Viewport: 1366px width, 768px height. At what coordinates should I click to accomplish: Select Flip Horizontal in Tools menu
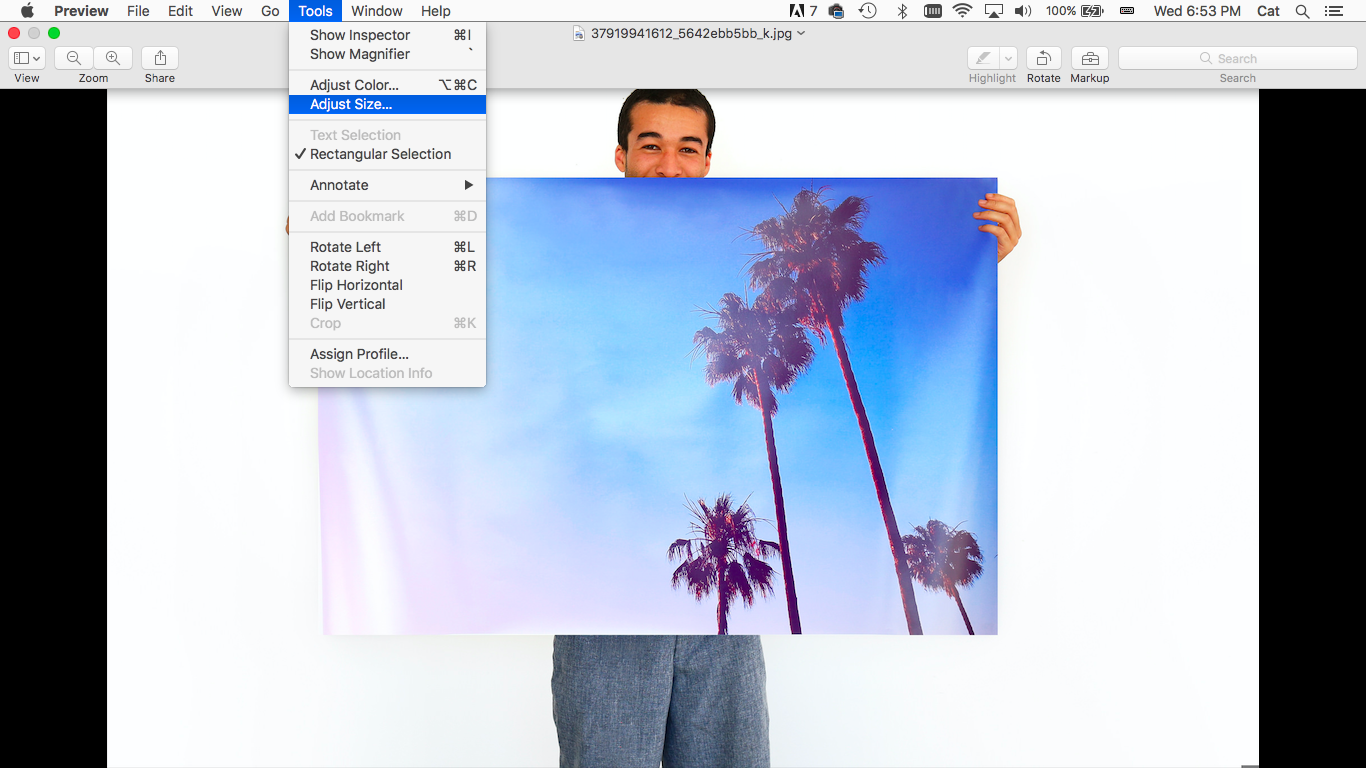[x=356, y=285]
